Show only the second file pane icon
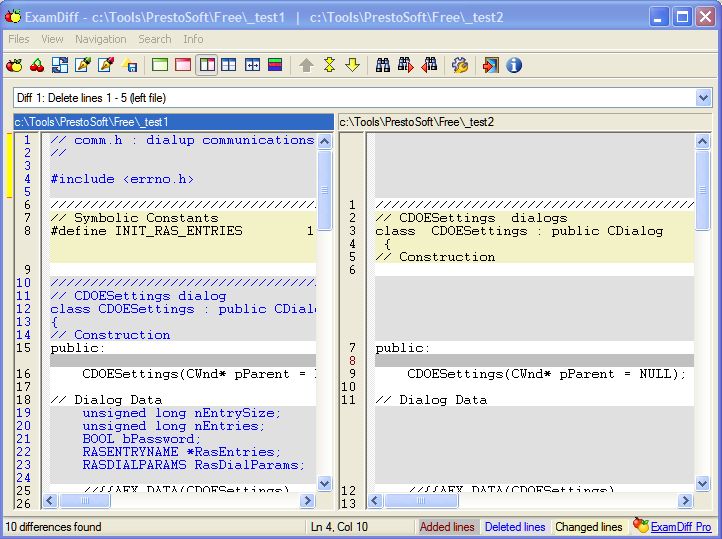The width and height of the screenshot is (722, 539). 183,65
